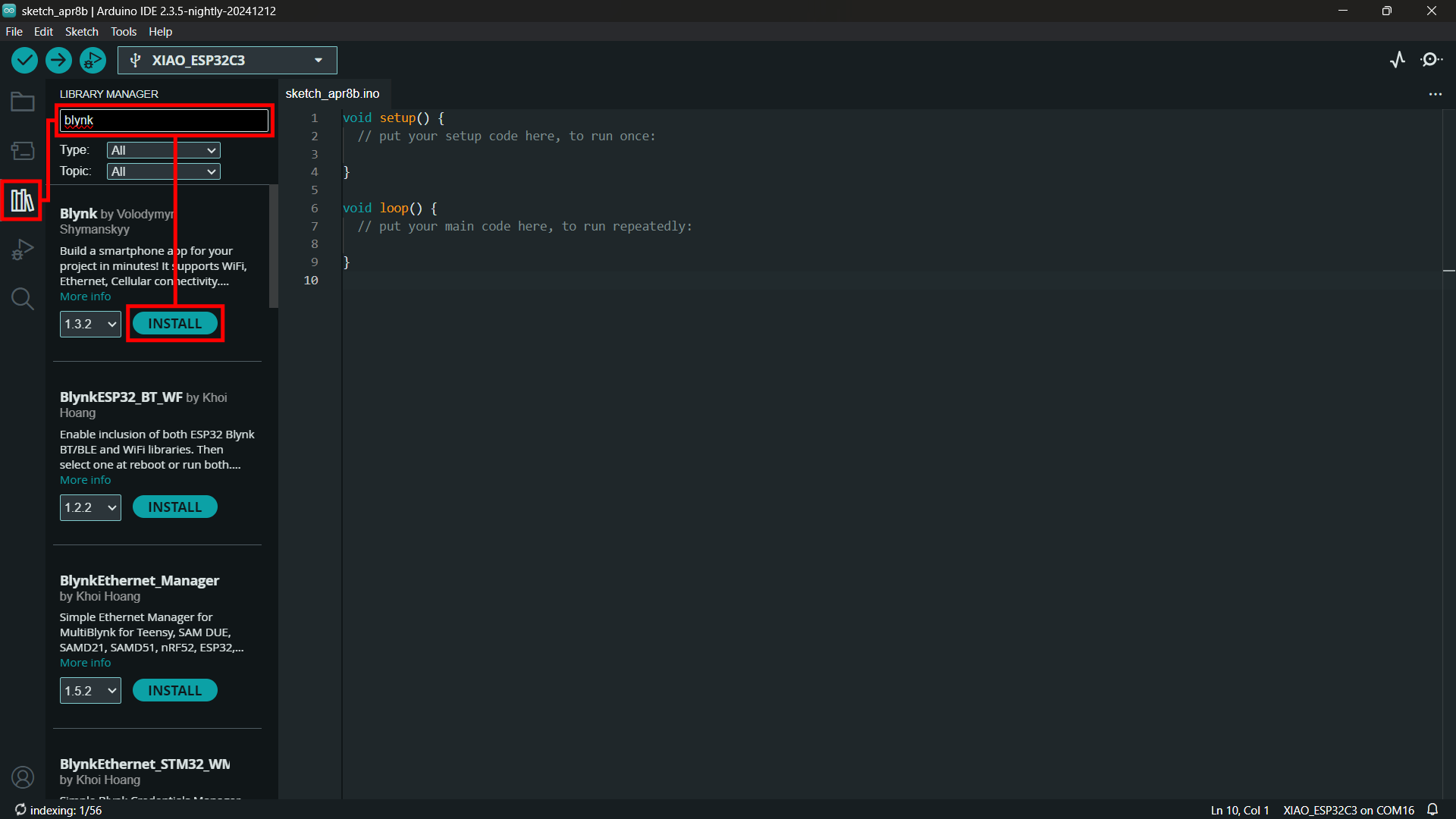
Task: Click the BlynkESP32_BT_WF library title
Action: pos(121,397)
